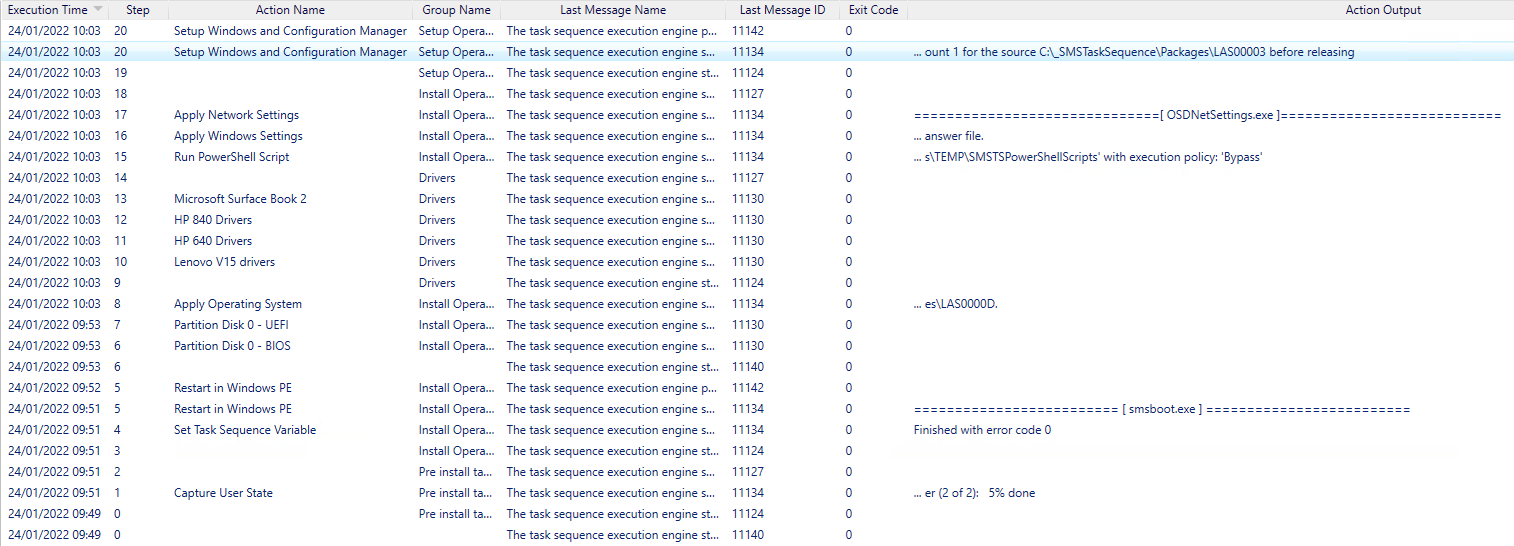Select the HP 640 Drivers row

click(757, 241)
